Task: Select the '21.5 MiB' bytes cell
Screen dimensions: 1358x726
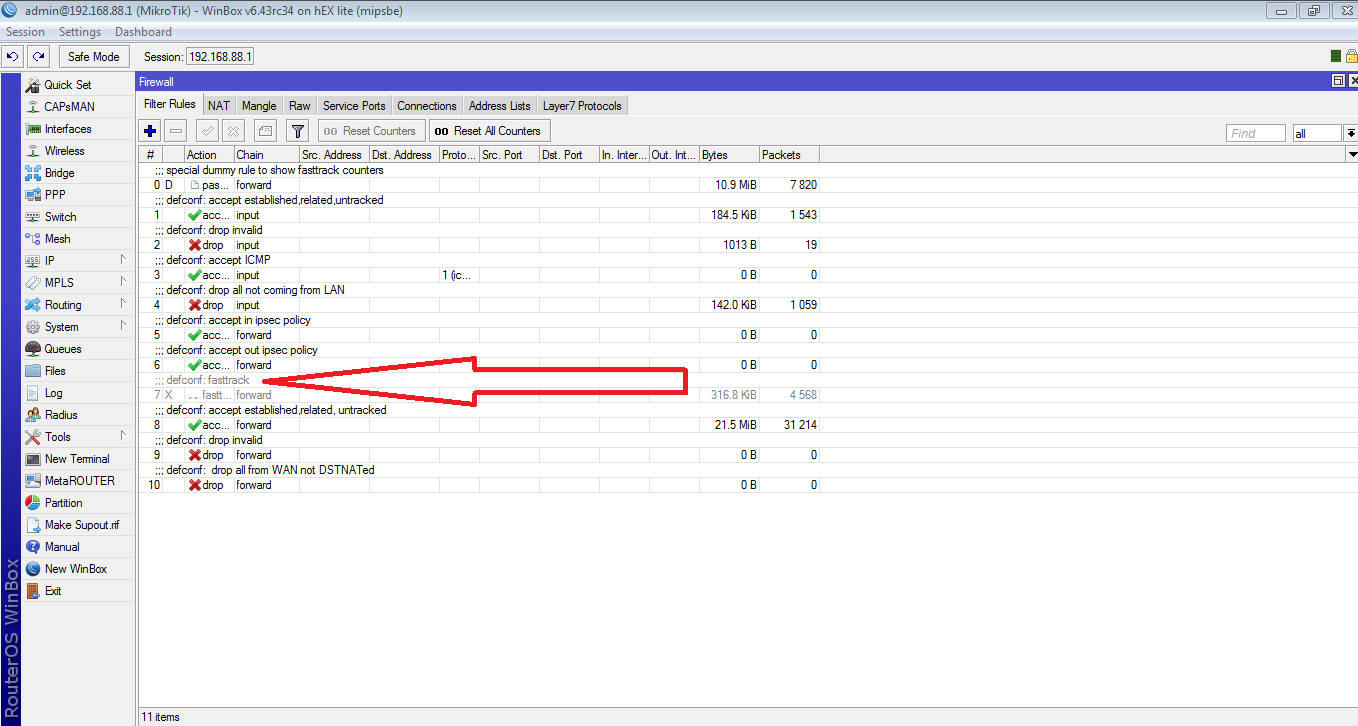Action: point(729,425)
